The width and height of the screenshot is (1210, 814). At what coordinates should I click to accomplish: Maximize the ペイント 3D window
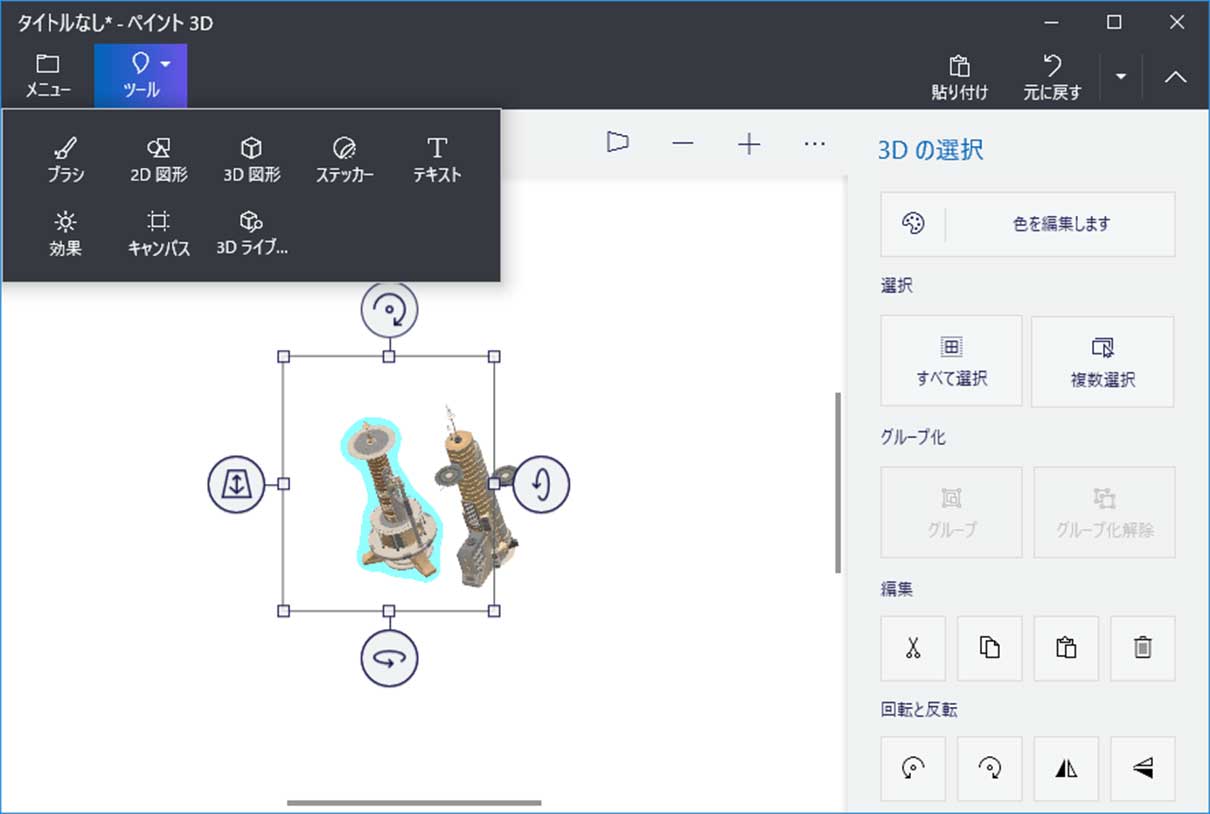[x=1114, y=22]
